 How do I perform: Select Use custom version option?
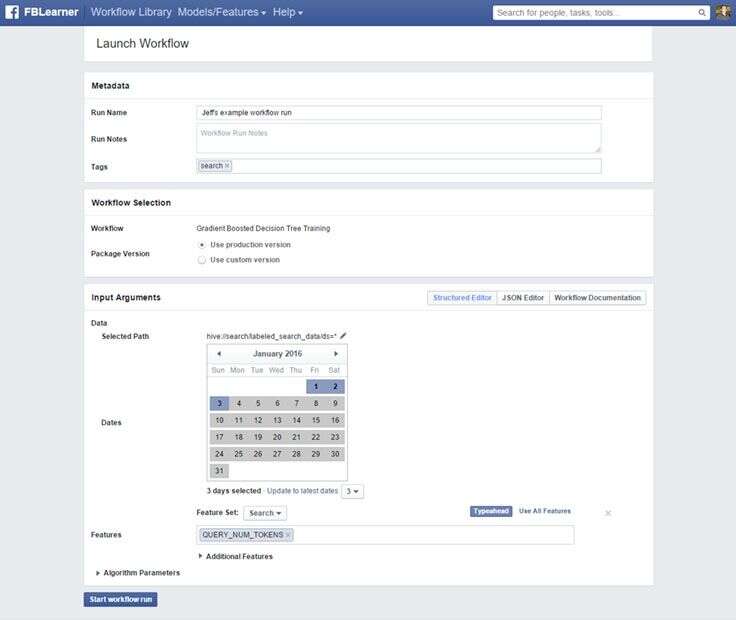(202, 260)
